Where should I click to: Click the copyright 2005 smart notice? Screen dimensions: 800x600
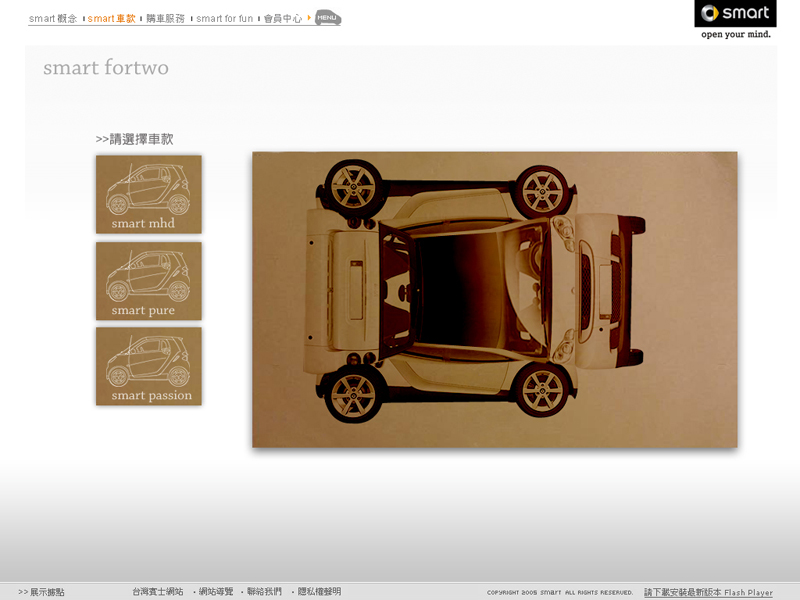(560, 592)
